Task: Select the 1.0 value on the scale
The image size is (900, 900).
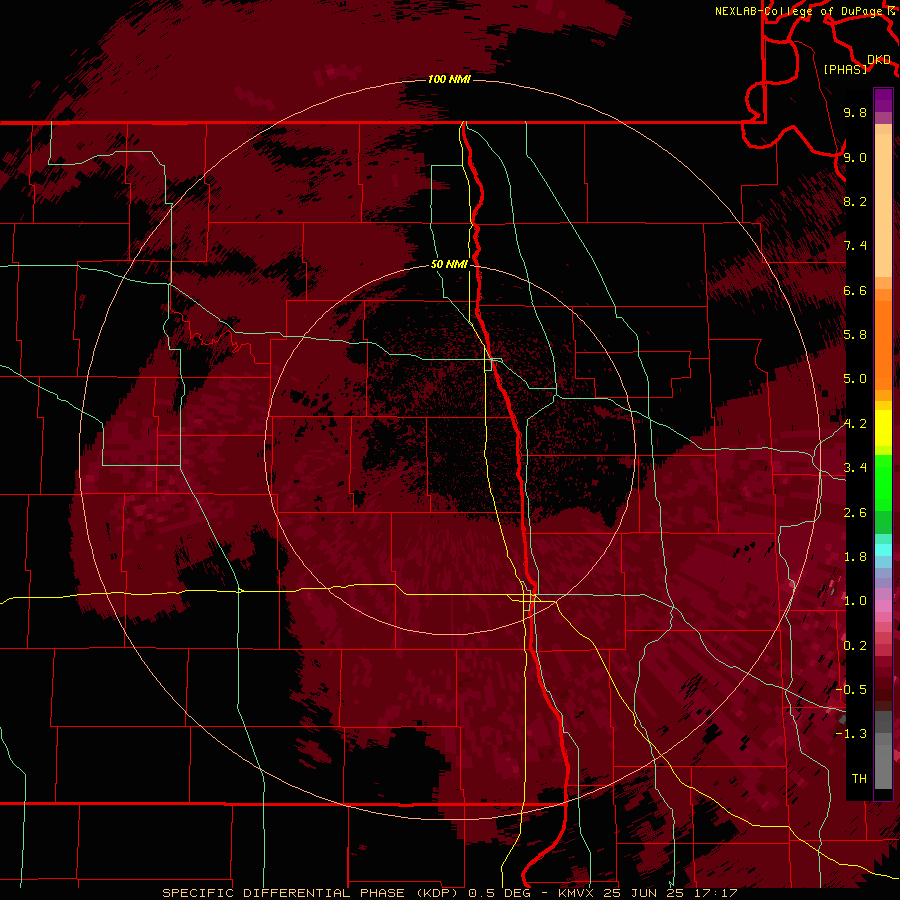Action: 855,601
